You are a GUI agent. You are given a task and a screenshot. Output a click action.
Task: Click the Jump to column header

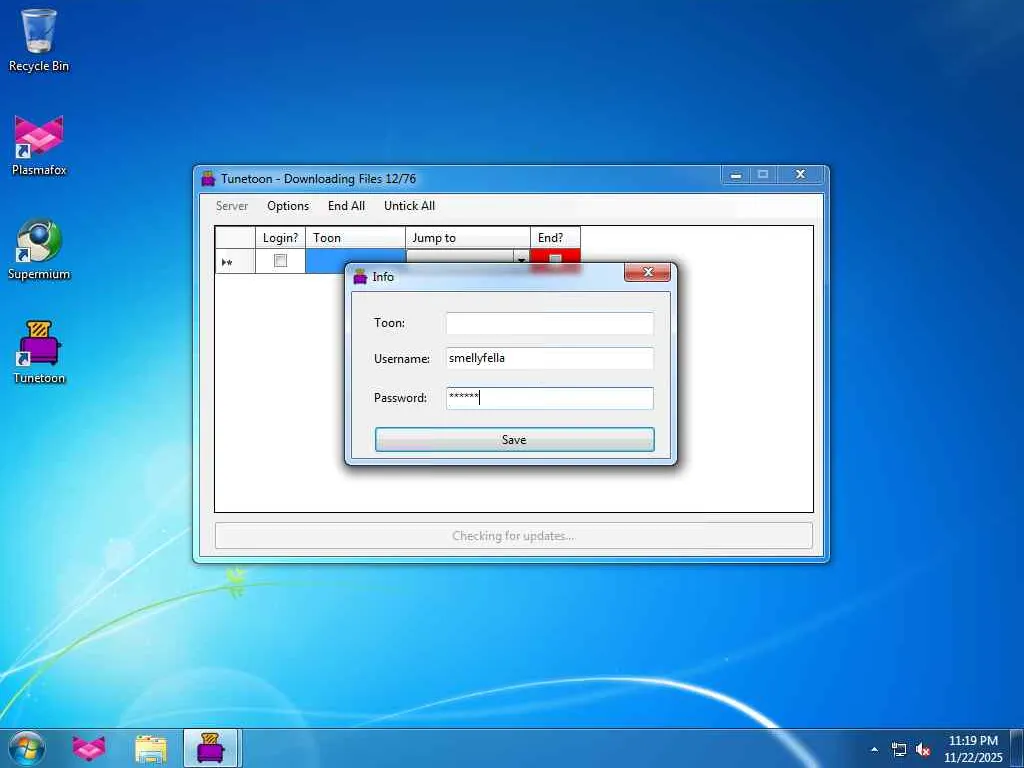click(x=468, y=238)
